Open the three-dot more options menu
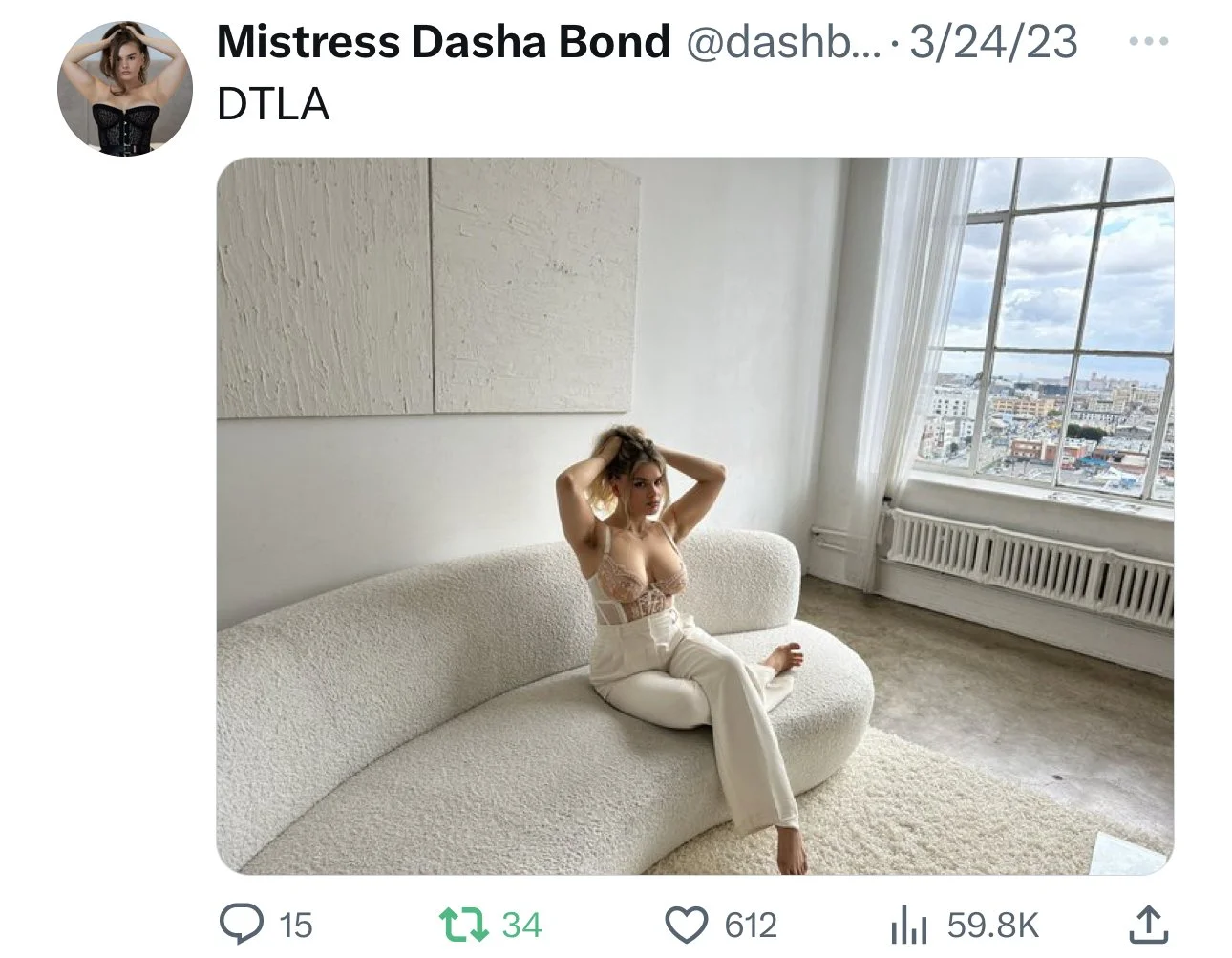This screenshot has width=1232, height=958. 1149,42
